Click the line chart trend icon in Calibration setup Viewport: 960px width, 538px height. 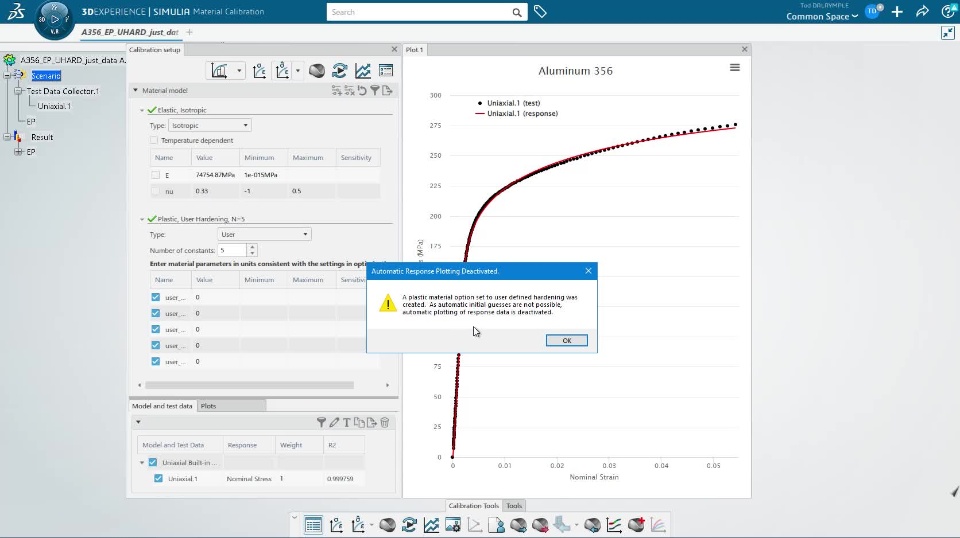pos(363,71)
